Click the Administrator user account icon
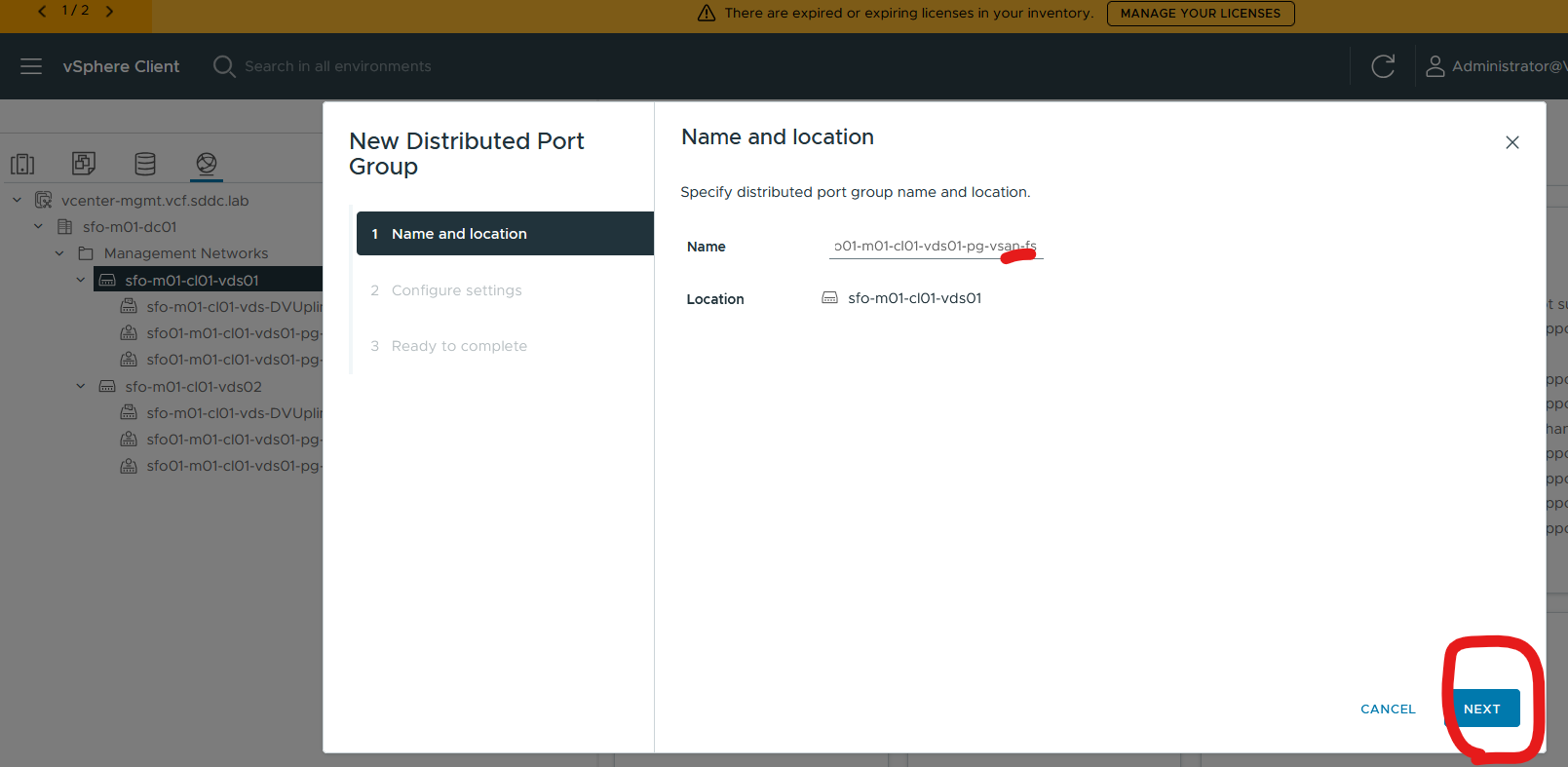Screen dimensions: 1568x767 [x=1434, y=66]
